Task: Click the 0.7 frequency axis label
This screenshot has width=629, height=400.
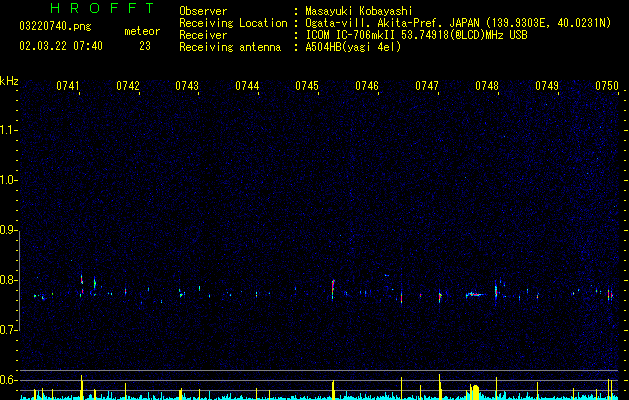Action: coord(8,330)
